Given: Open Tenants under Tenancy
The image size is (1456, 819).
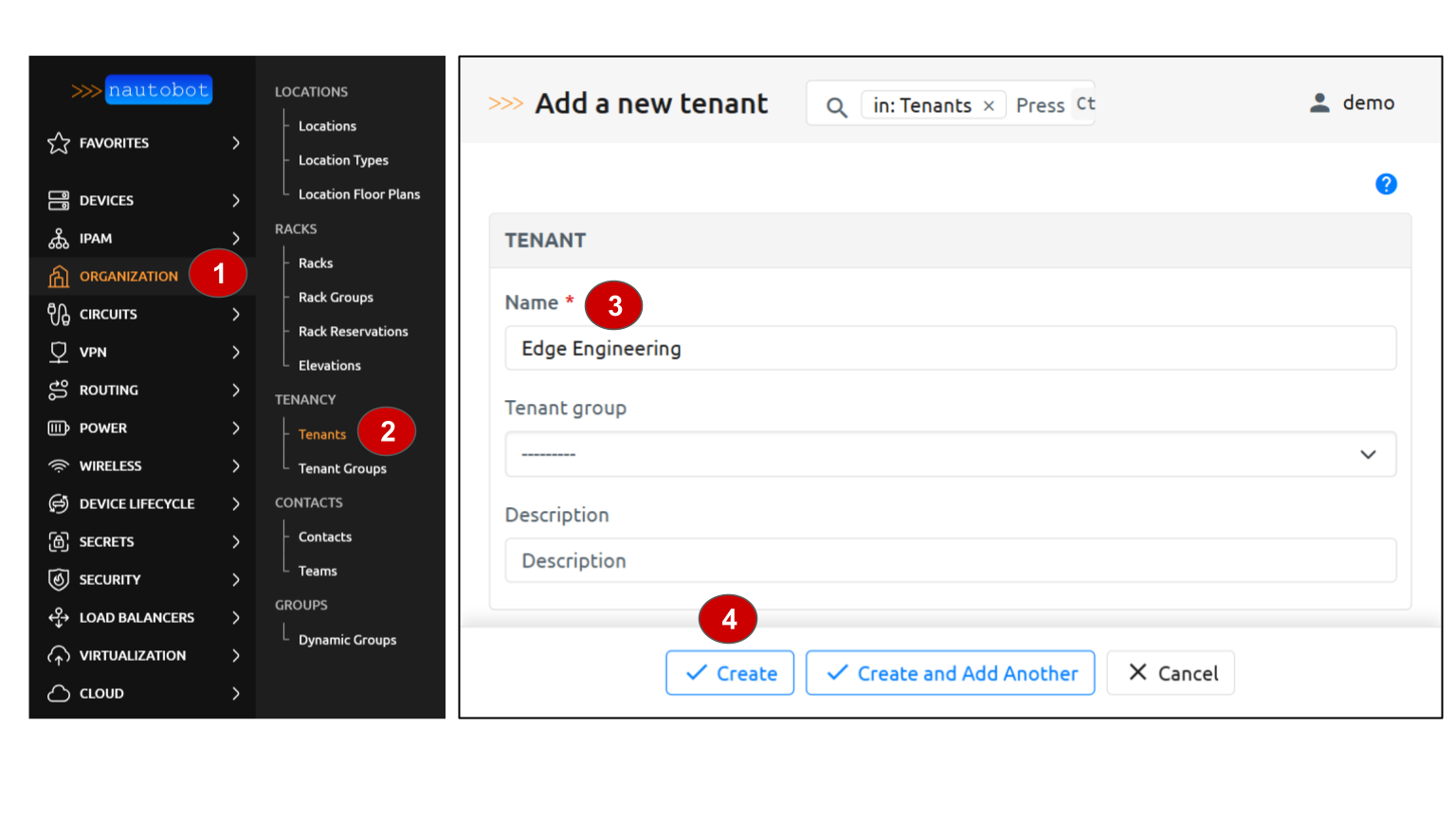Looking at the screenshot, I should click(x=322, y=434).
